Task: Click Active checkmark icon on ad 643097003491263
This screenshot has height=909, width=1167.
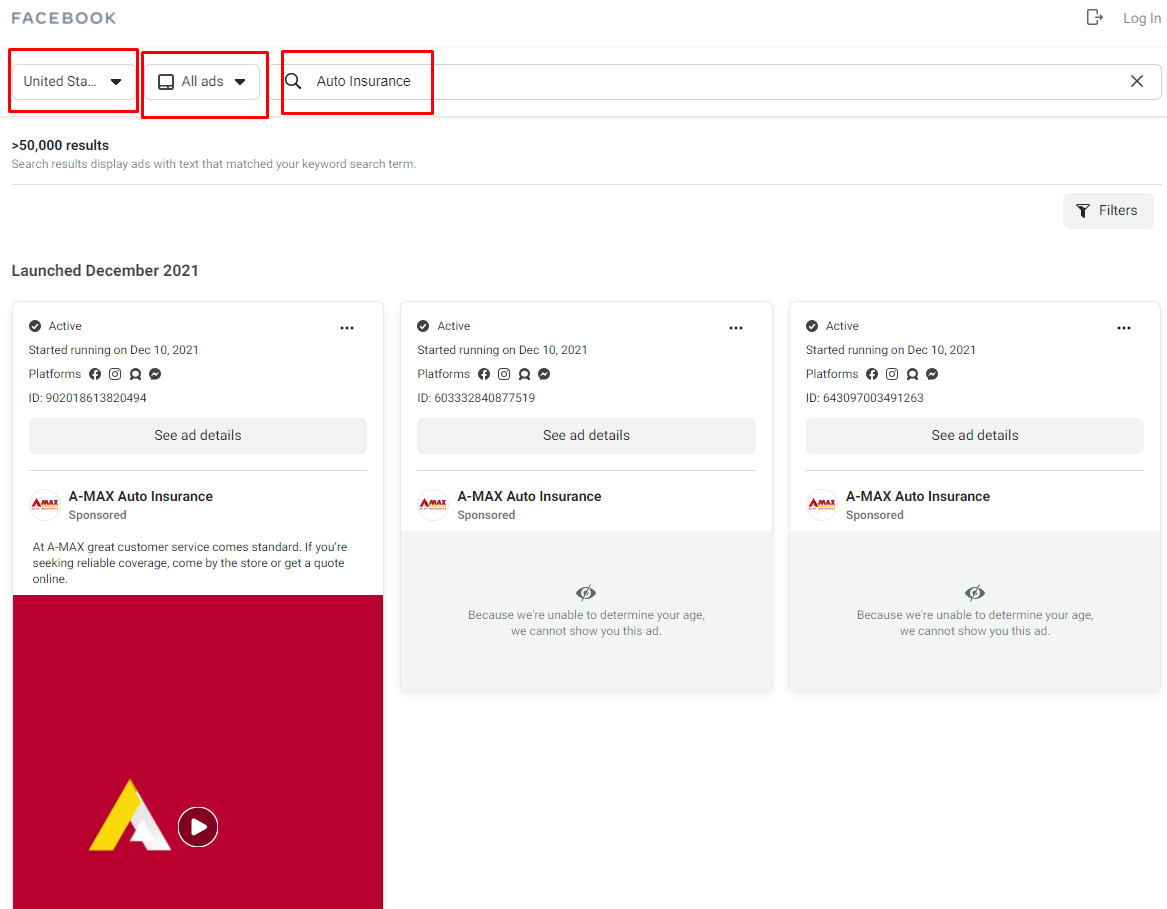Action: (x=812, y=326)
